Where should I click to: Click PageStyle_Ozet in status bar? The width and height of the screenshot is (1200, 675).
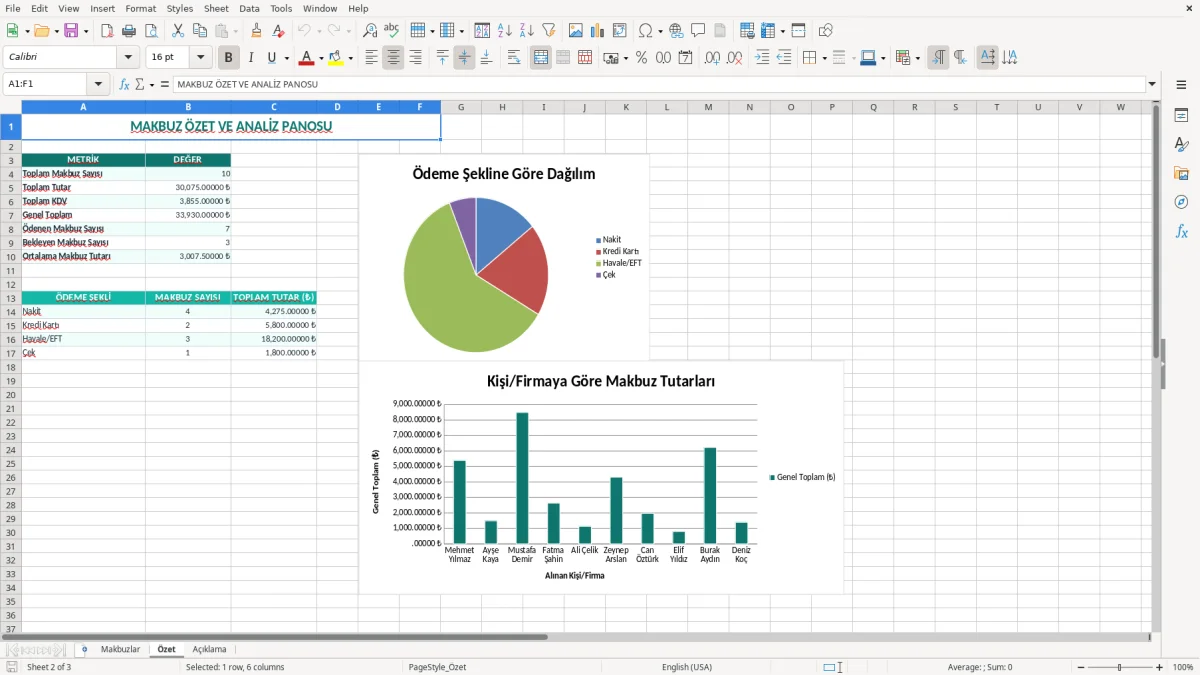click(437, 667)
